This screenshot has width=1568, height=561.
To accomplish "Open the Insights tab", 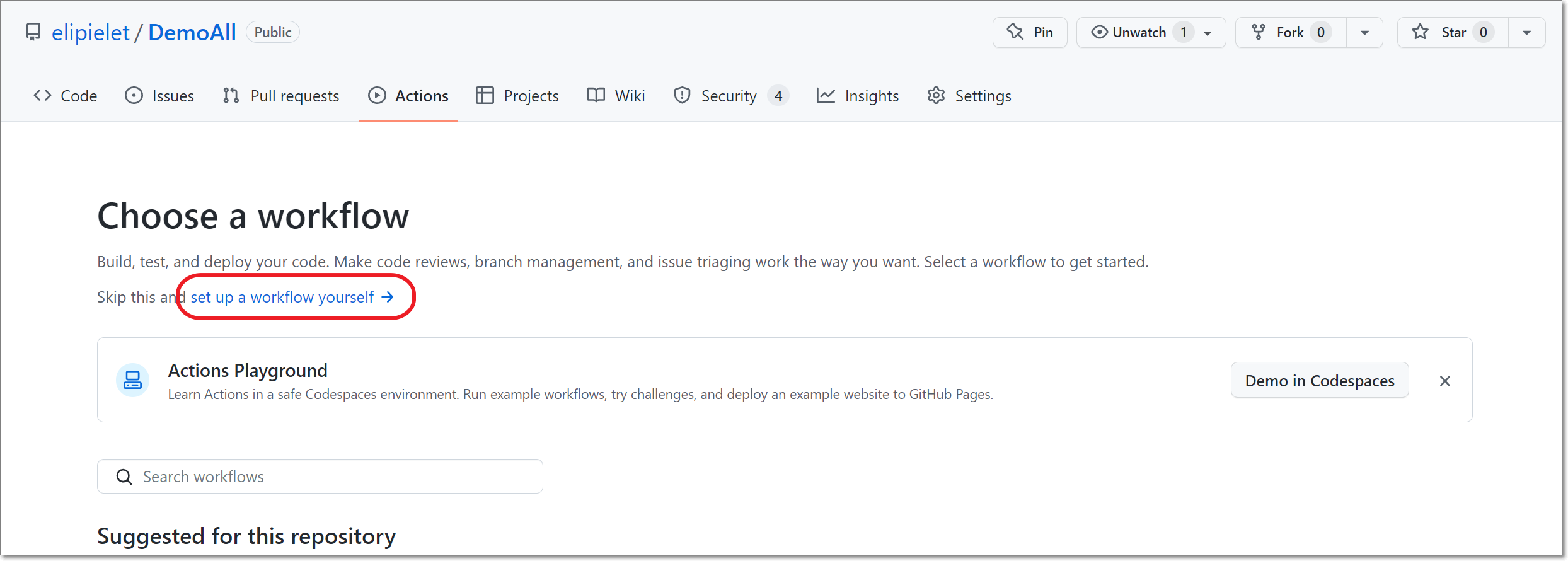I will [858, 96].
